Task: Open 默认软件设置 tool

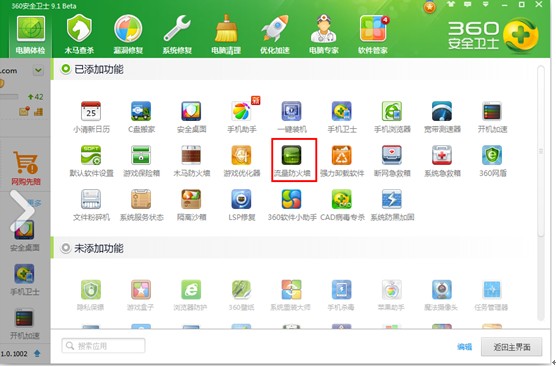Action: click(x=91, y=161)
